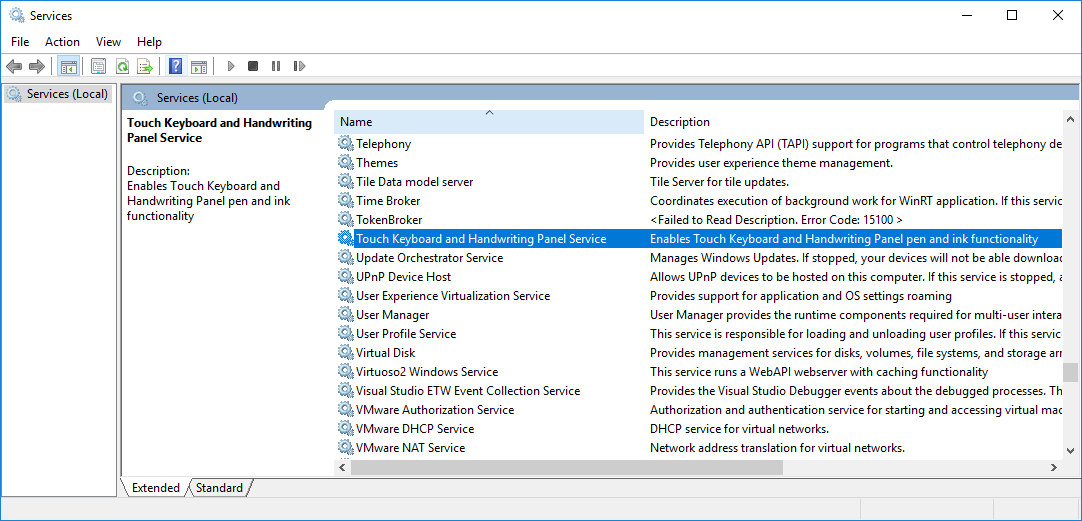
Task: Select the Virtual Disk service name
Action: coord(386,353)
